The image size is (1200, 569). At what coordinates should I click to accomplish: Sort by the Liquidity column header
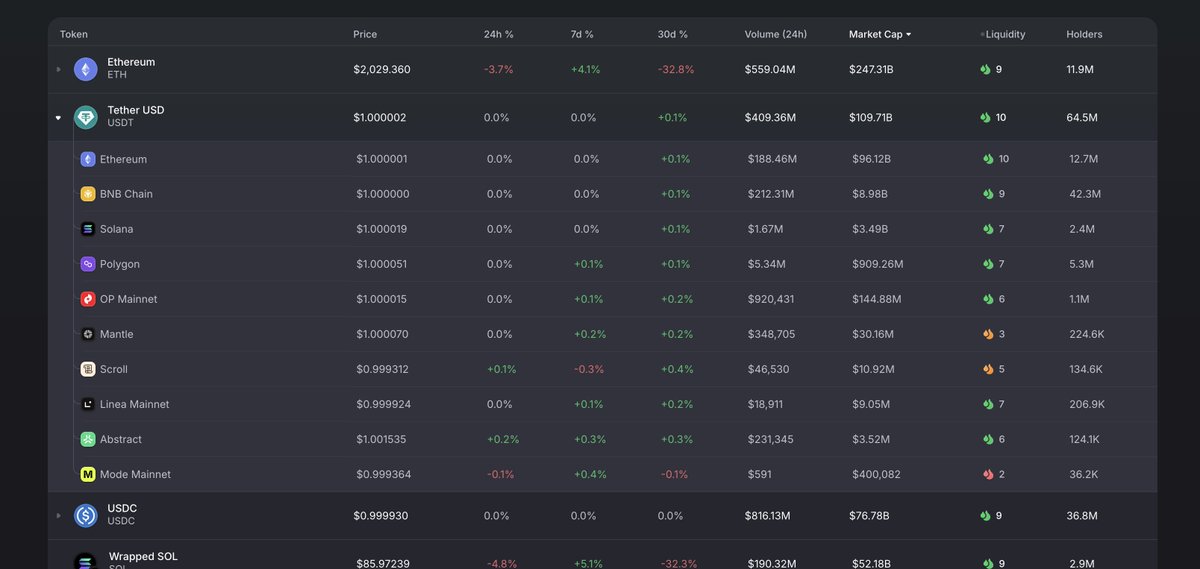(x=1005, y=34)
